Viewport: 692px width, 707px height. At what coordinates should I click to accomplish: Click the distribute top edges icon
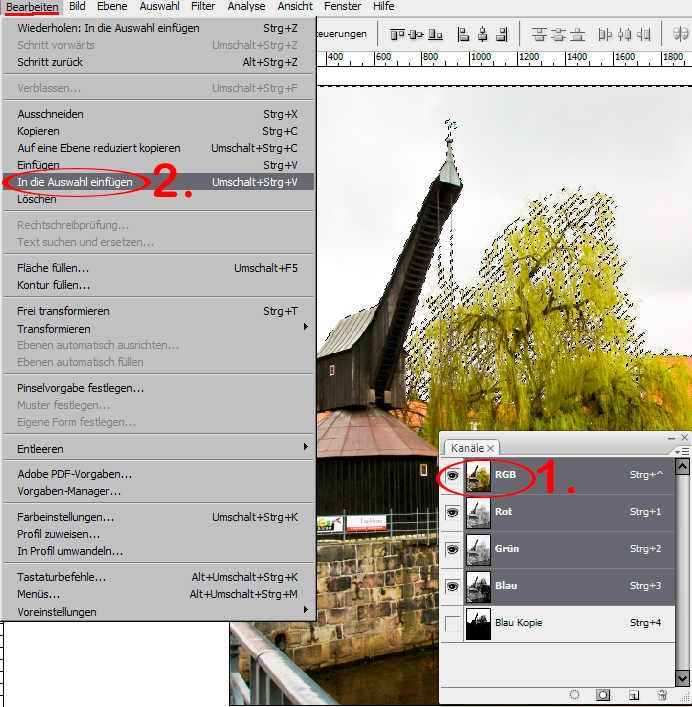(x=541, y=34)
